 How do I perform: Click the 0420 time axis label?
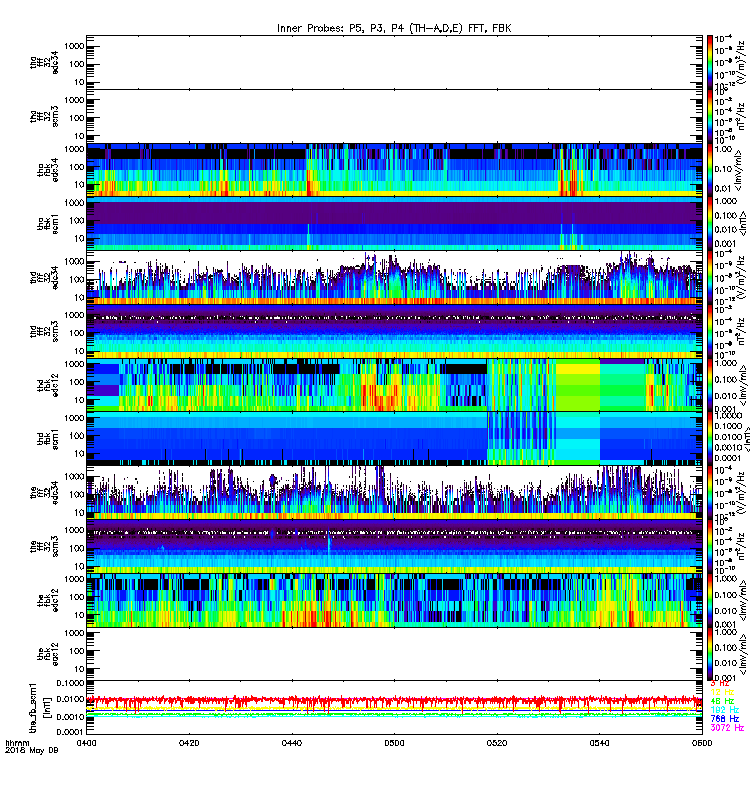[189, 743]
